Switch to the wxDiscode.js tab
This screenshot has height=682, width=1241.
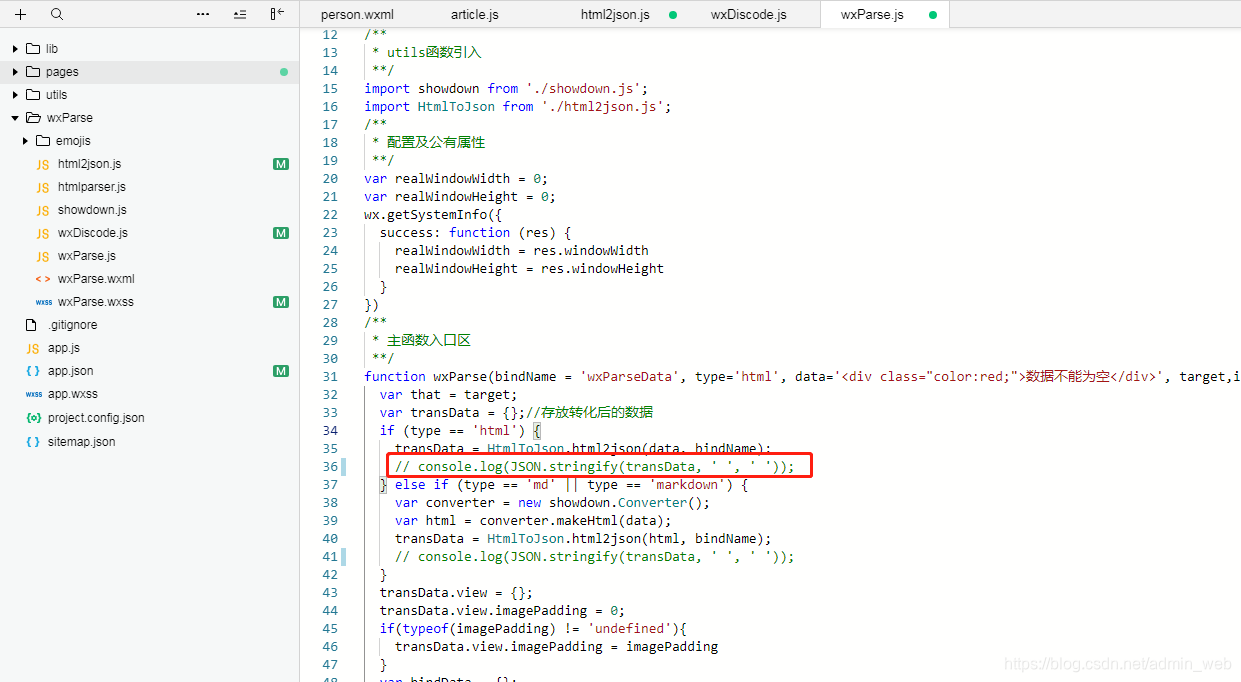click(749, 14)
